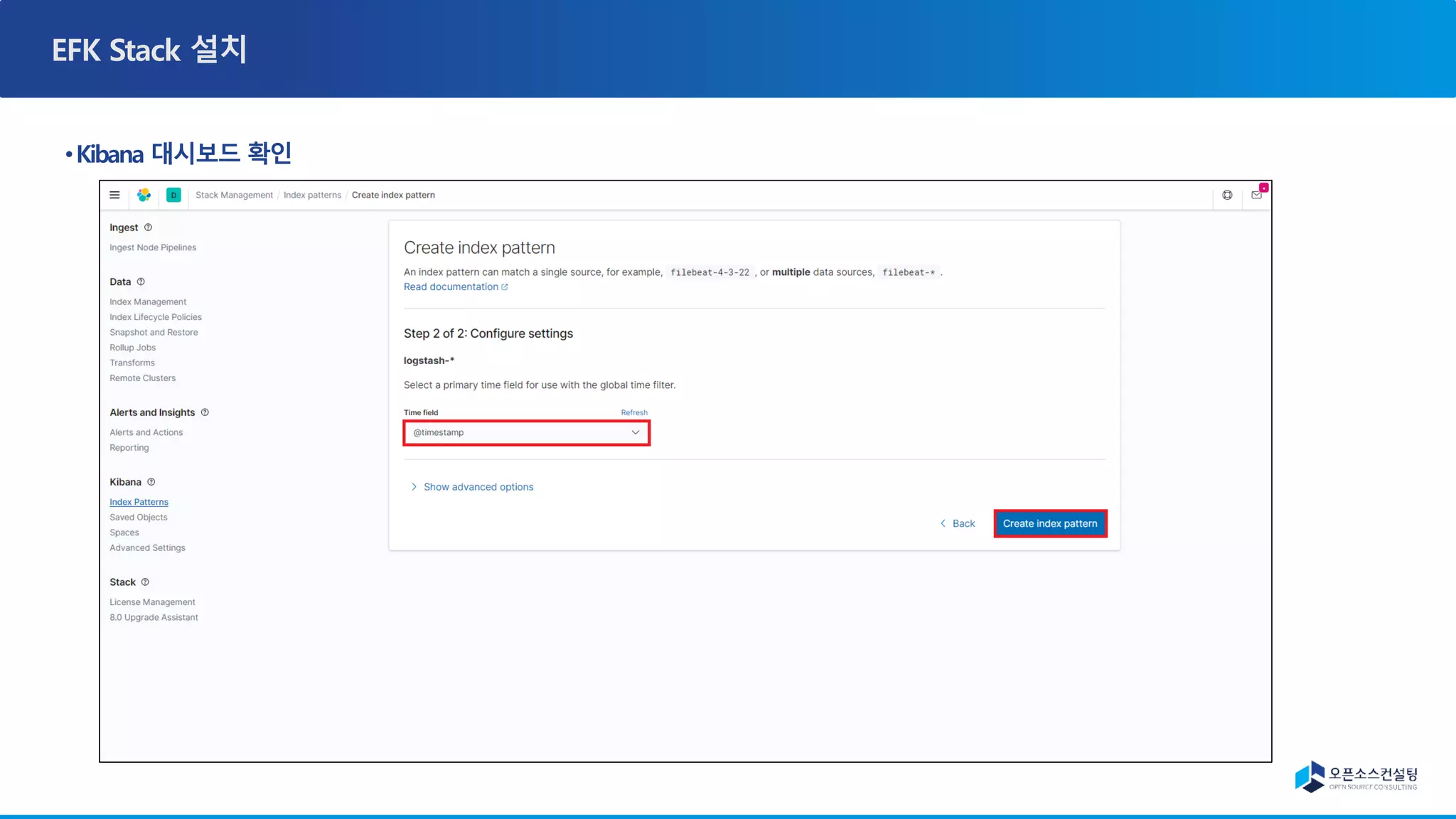Open the hamburger navigation menu

coord(114,195)
